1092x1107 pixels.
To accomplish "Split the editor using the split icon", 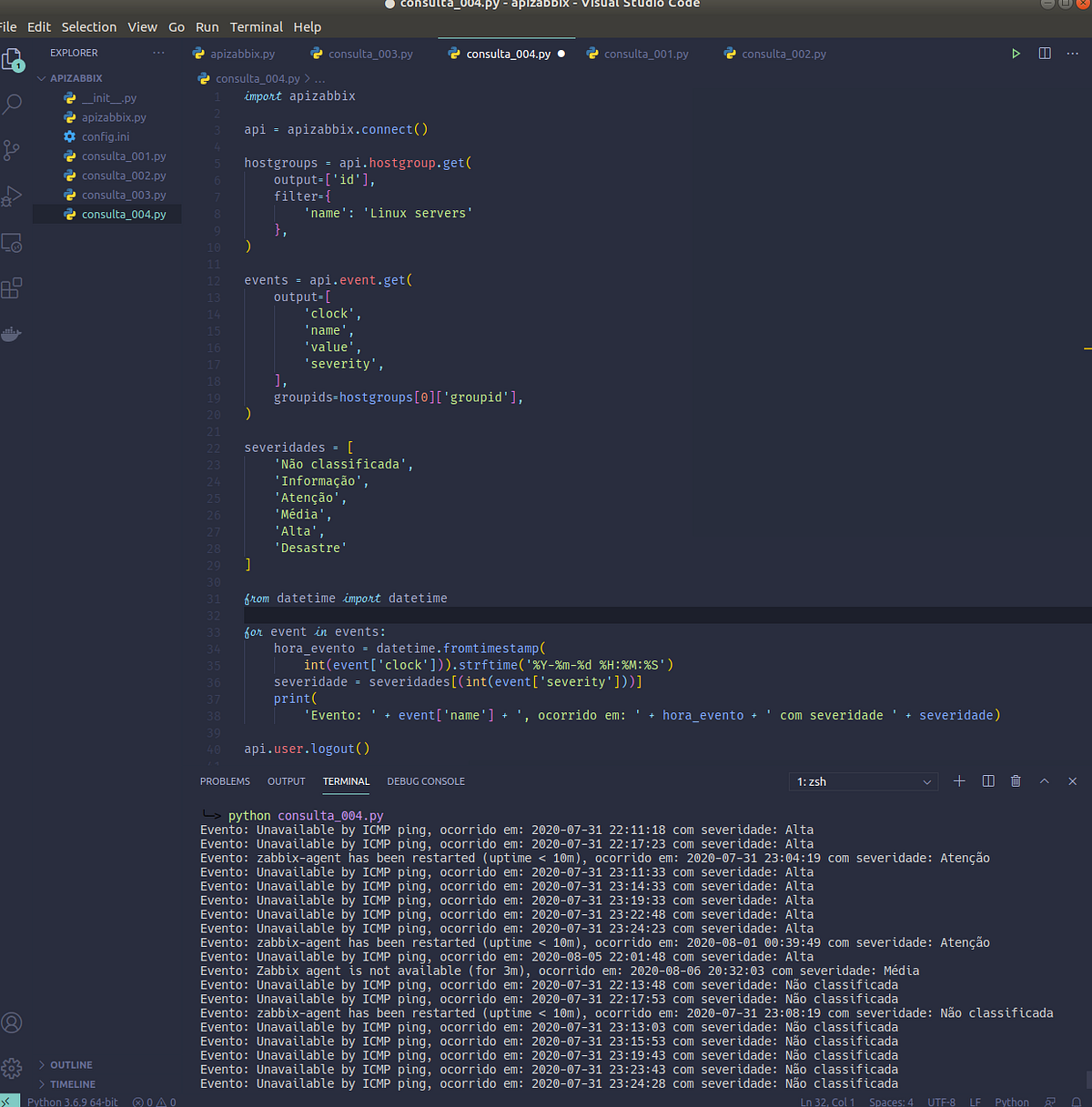I will coord(1043,53).
